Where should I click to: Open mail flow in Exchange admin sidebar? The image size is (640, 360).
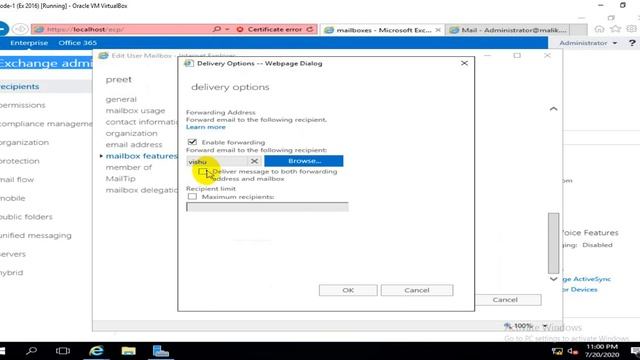[17, 180]
